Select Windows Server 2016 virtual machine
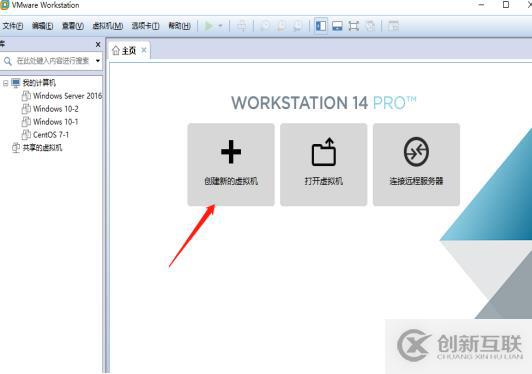The height and width of the screenshot is (374, 532). tap(68, 96)
